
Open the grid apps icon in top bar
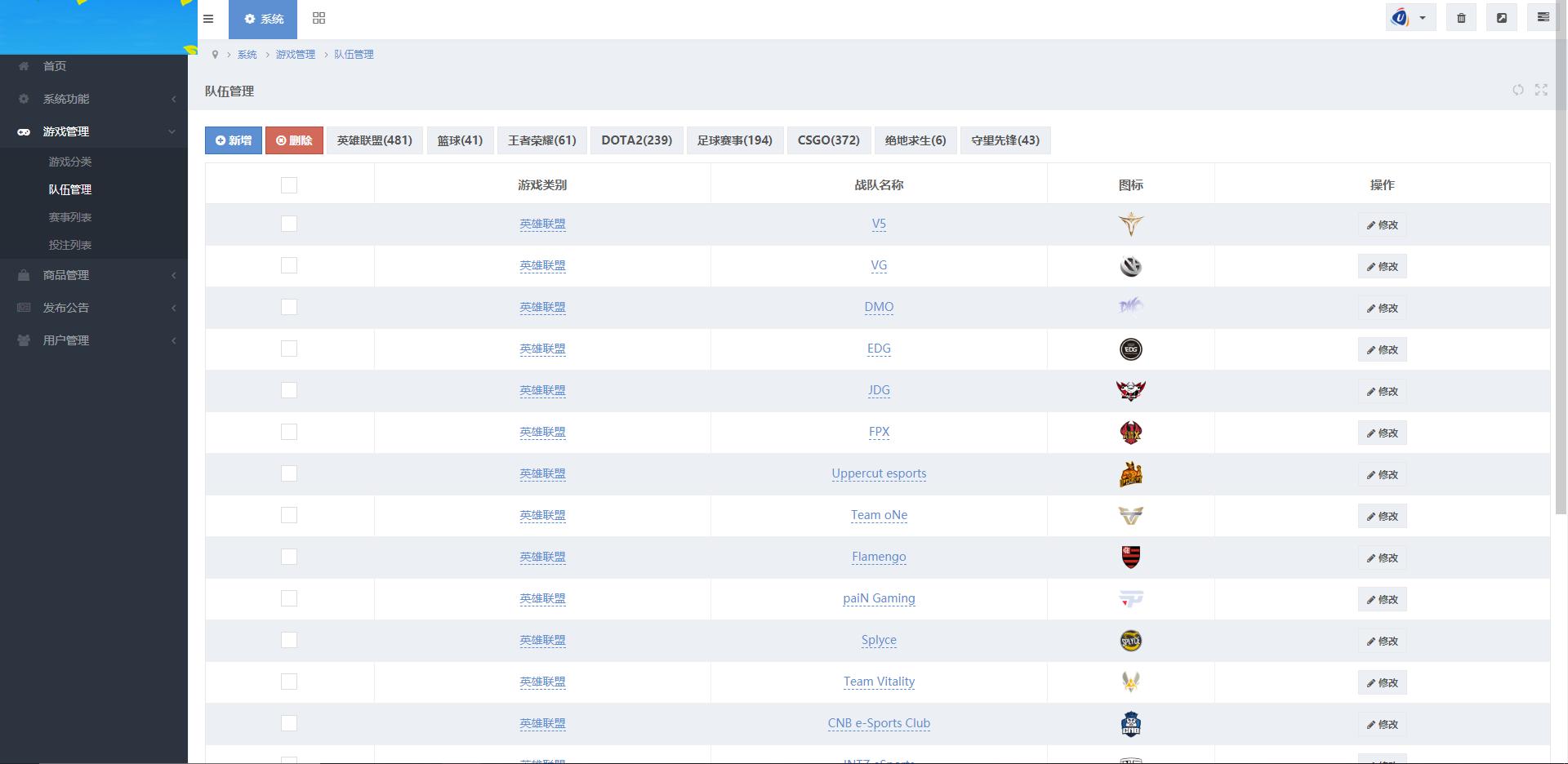(318, 19)
